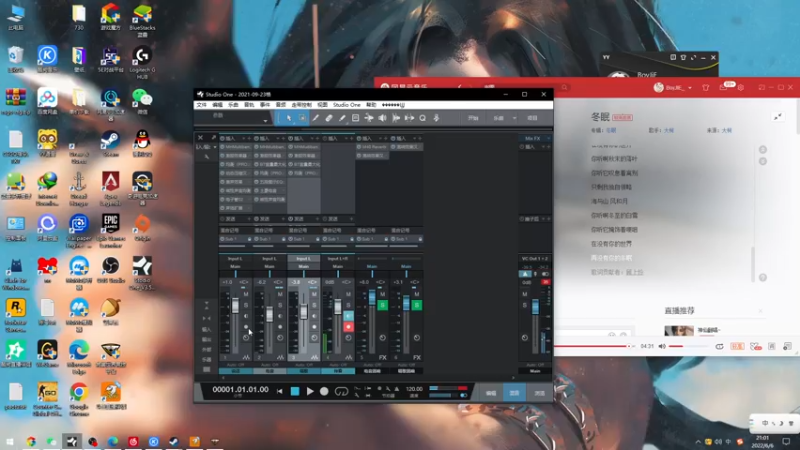Solo channel 2 in the mixer
The width and height of the screenshot is (800, 450).
280,305
